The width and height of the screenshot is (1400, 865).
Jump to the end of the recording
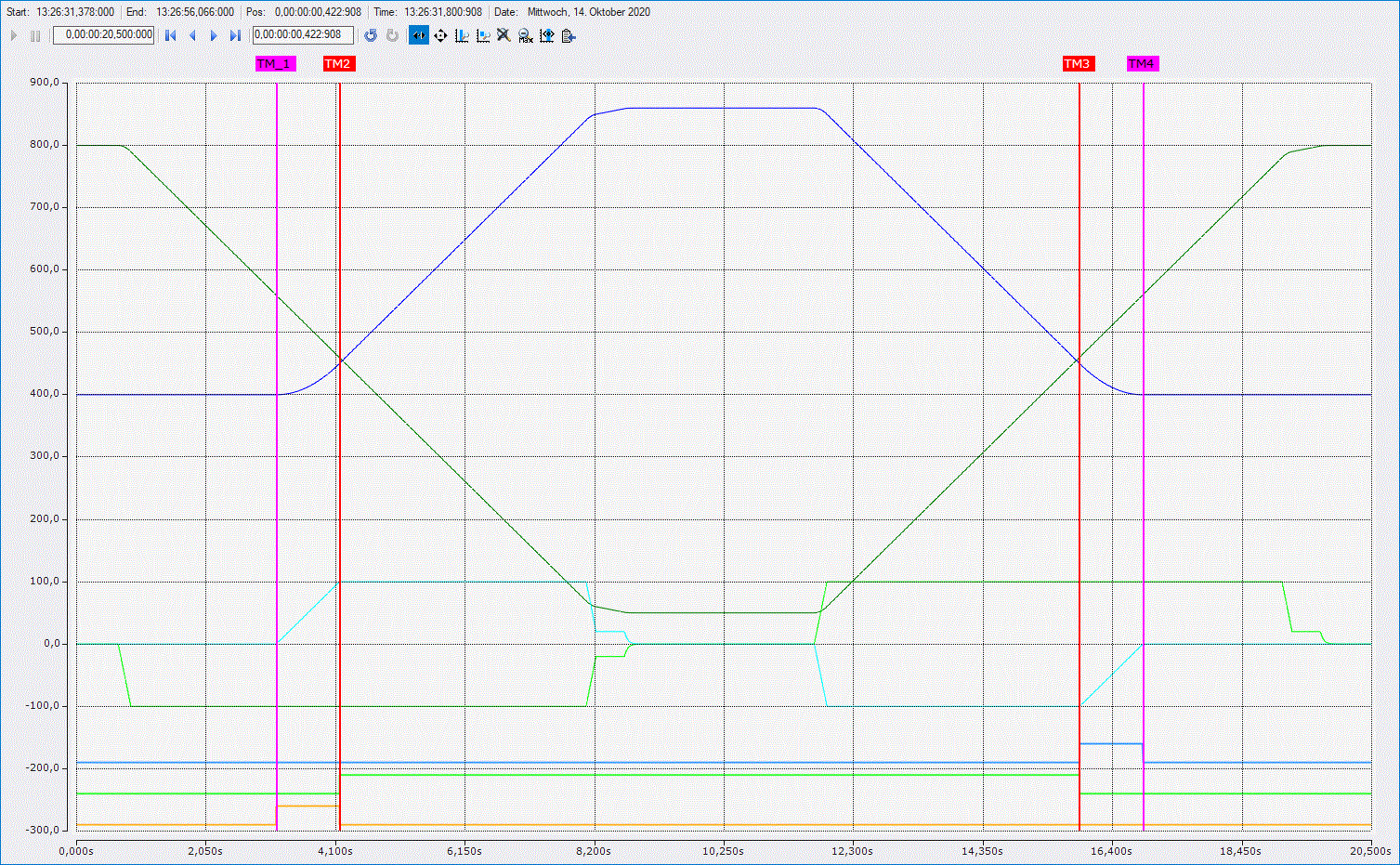pos(235,35)
